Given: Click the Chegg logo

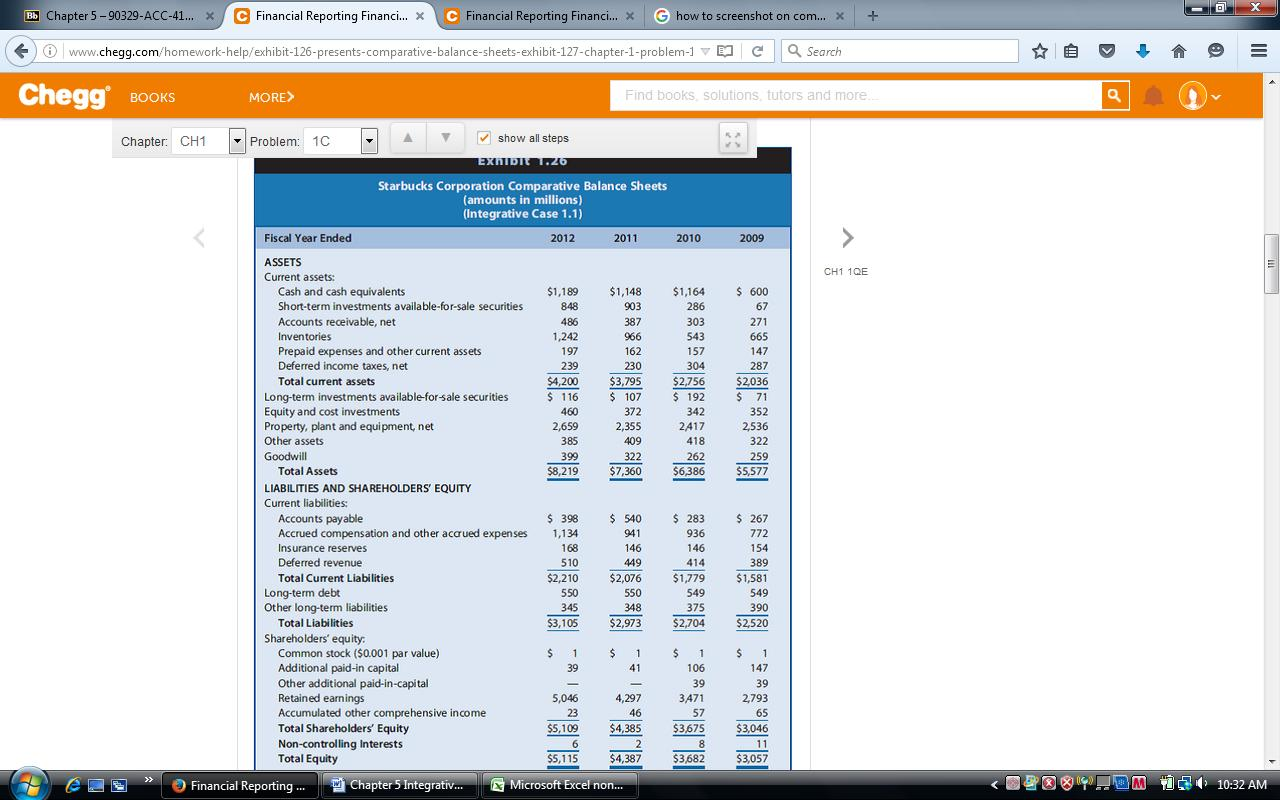Looking at the screenshot, I should pyautogui.click(x=64, y=95).
